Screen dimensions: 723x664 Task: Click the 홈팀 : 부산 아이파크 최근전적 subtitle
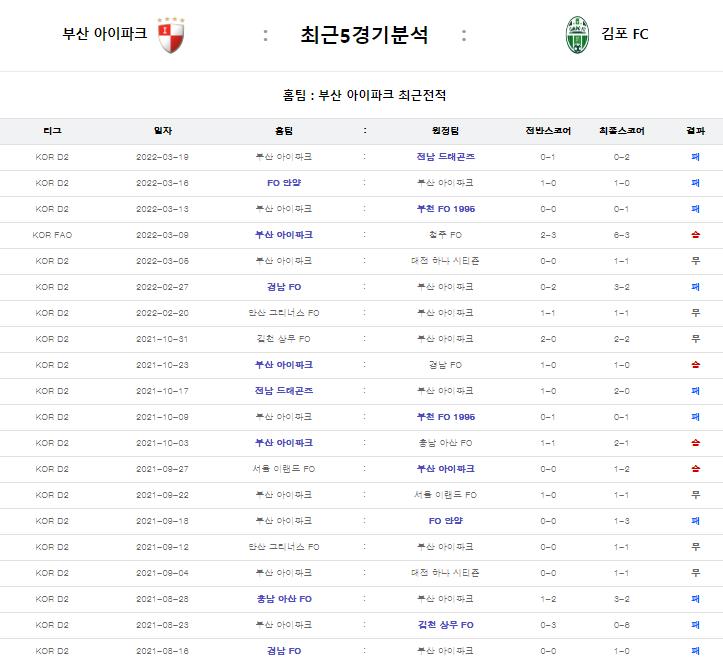364,95
